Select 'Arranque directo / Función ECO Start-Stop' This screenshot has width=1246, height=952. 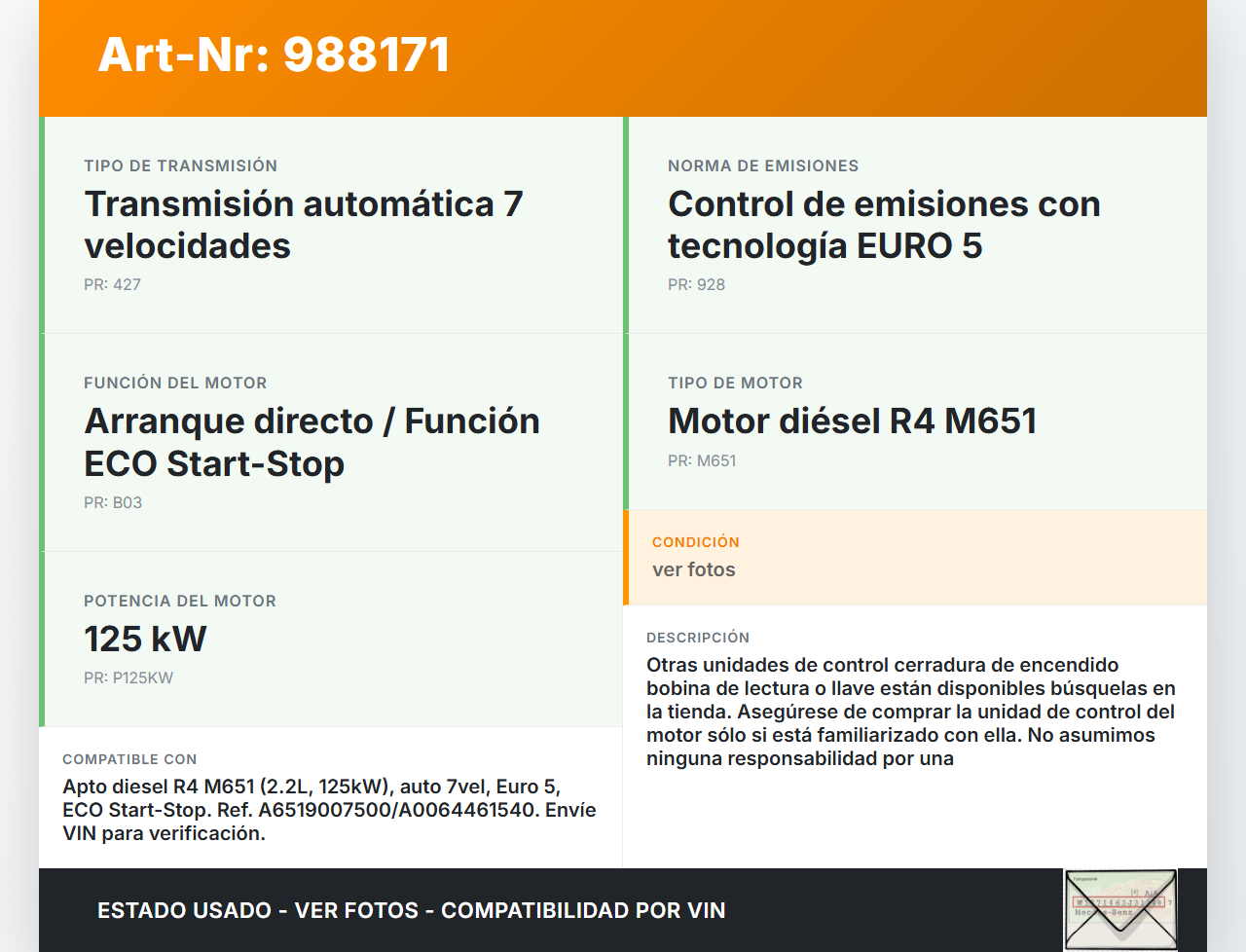[311, 442]
